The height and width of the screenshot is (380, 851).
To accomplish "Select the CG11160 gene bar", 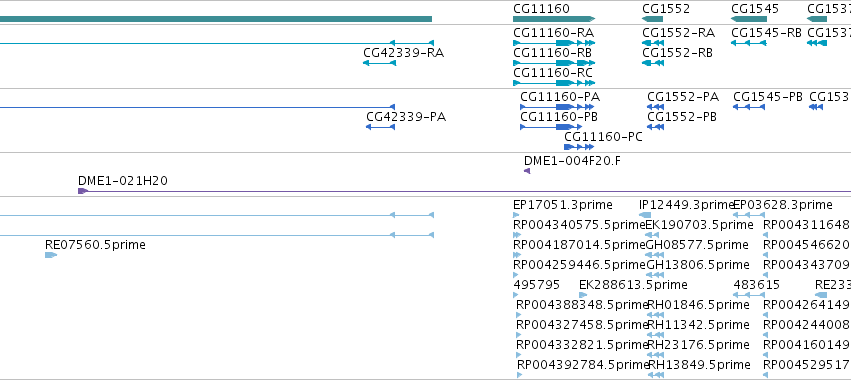I will click(554, 19).
